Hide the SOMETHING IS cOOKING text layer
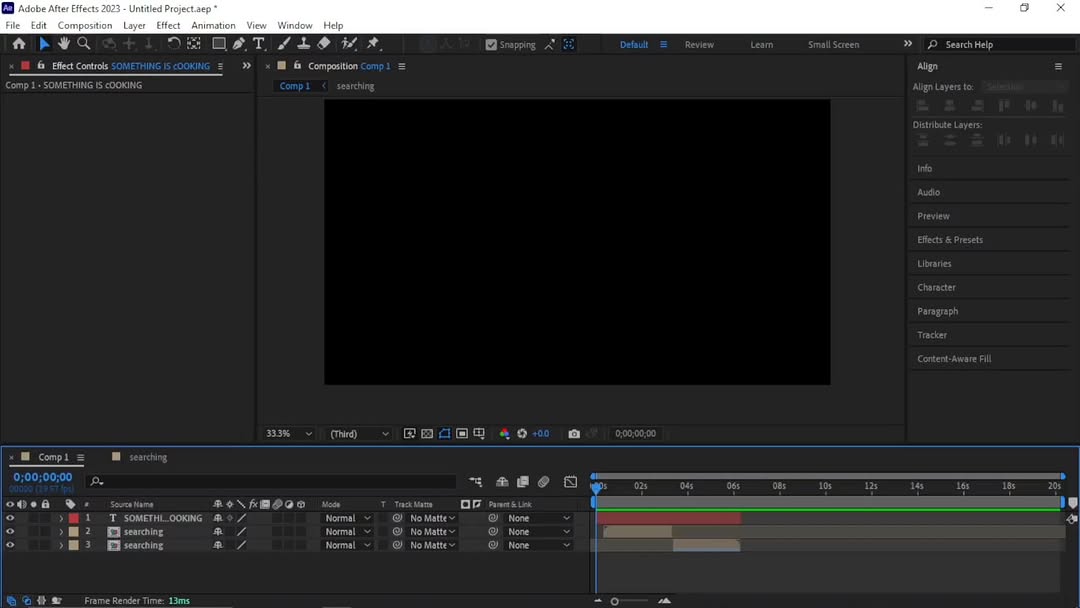The width and height of the screenshot is (1080, 608). click(x=10, y=518)
